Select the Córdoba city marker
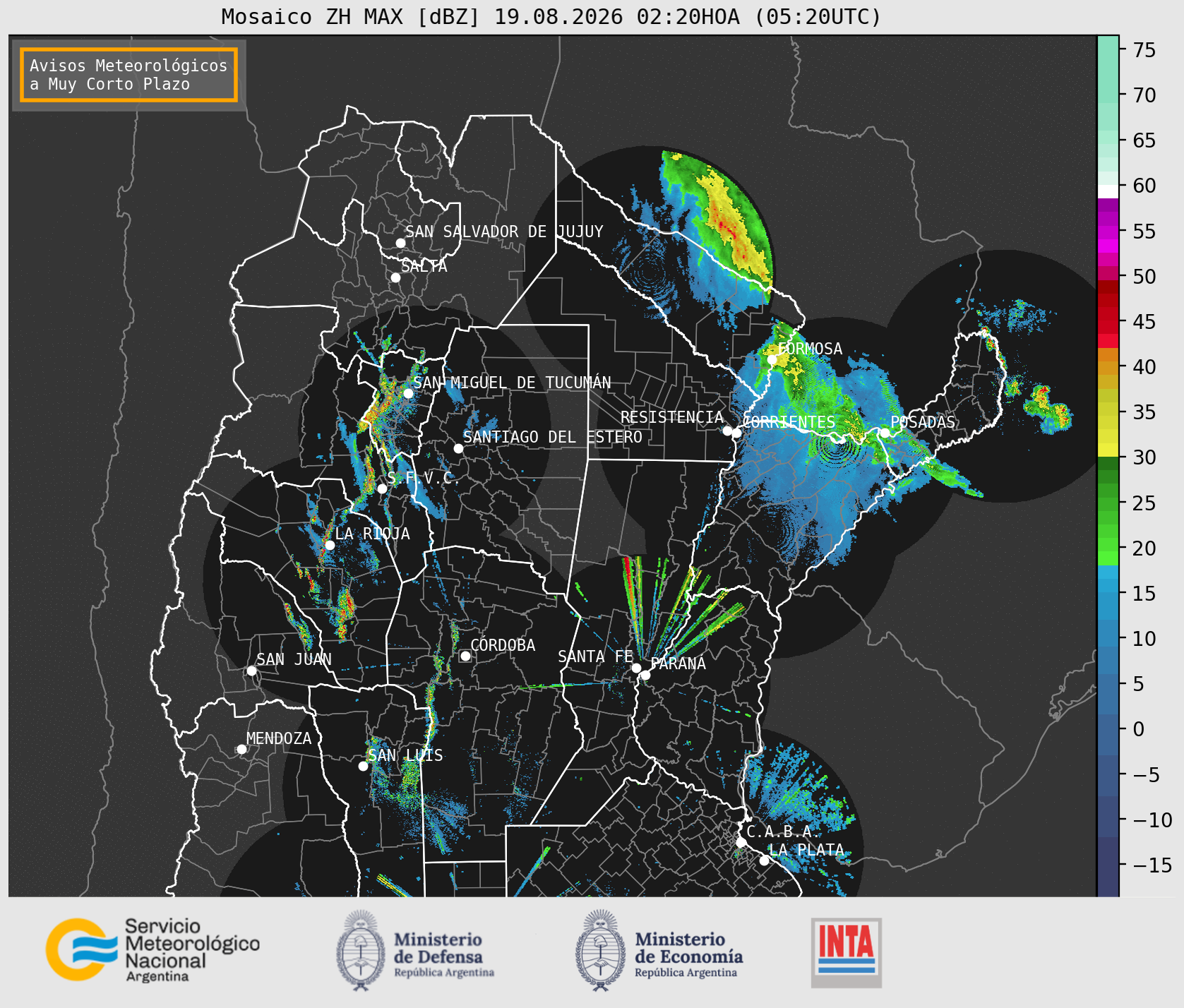 465,656
